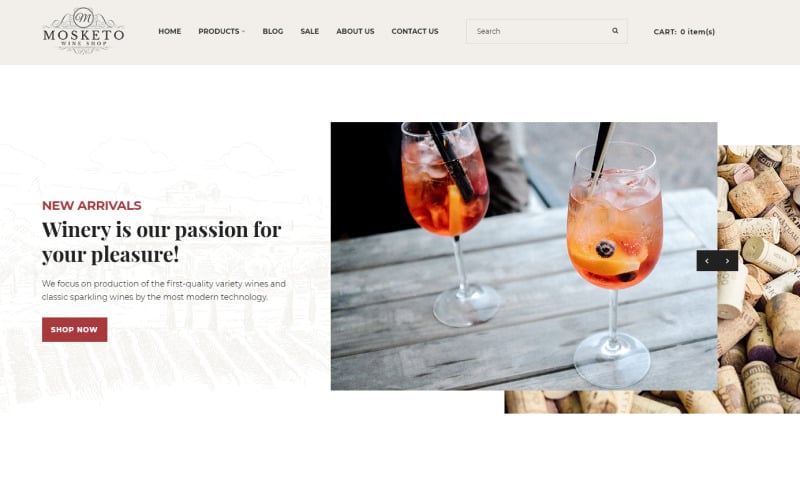This screenshot has height=500, width=800.
Task: Click the first-quality wines description text
Action: click(x=164, y=290)
